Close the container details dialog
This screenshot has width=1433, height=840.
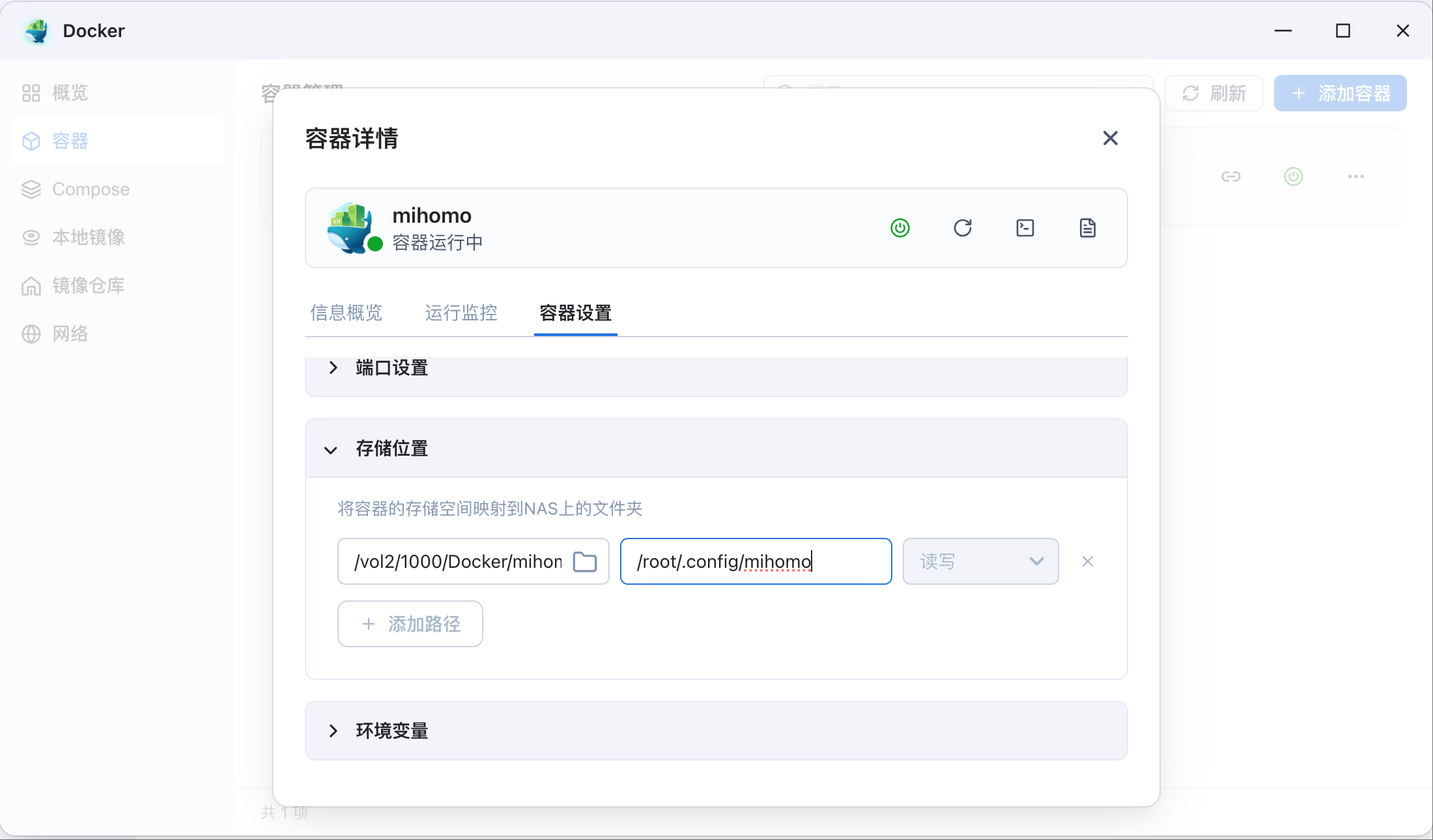click(1110, 138)
